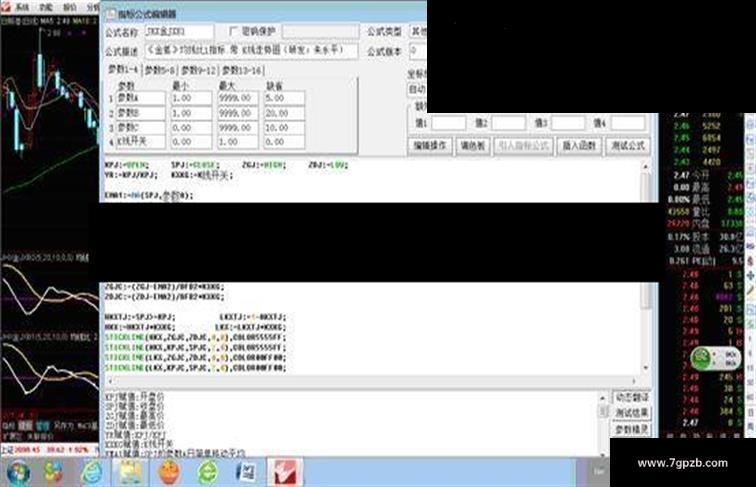Switch to the 参数13-16 tab
This screenshot has width=756, height=487.
pos(243,70)
